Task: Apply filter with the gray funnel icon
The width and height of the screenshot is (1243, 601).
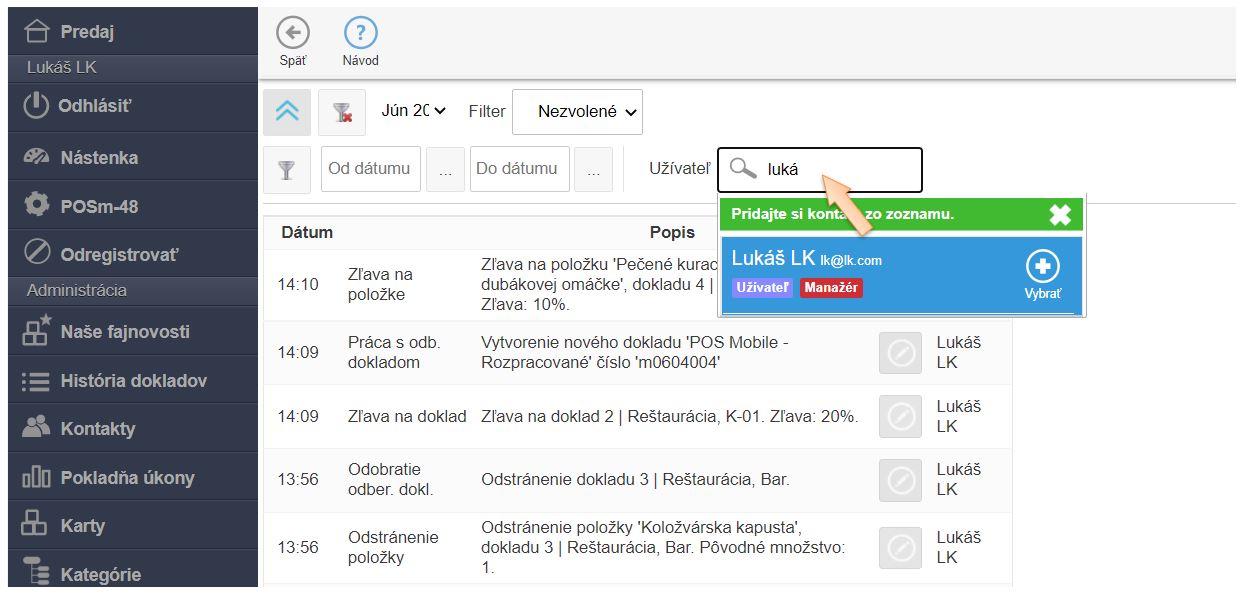Action: tap(287, 169)
